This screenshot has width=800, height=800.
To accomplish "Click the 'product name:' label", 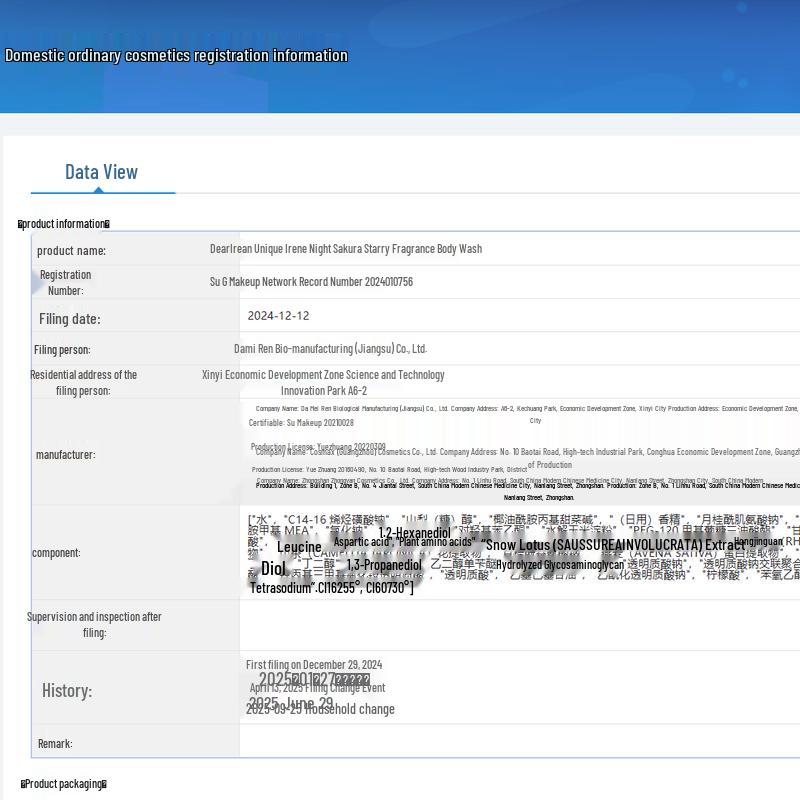I will [71, 251].
